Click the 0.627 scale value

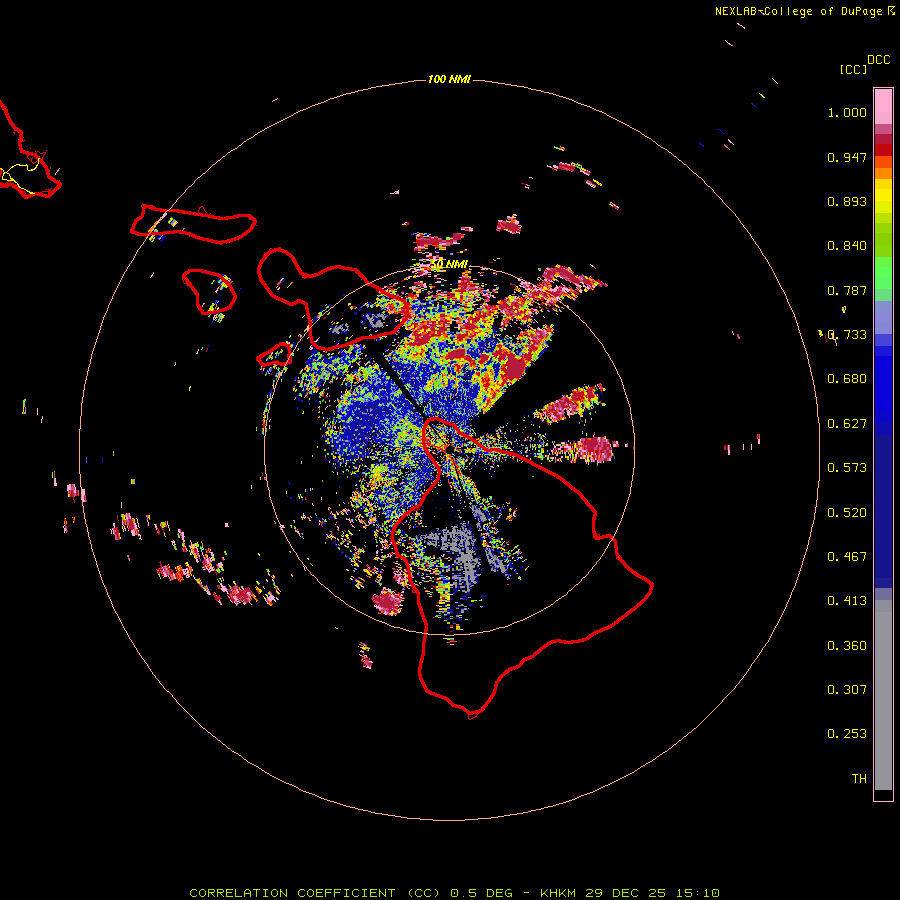tap(847, 424)
